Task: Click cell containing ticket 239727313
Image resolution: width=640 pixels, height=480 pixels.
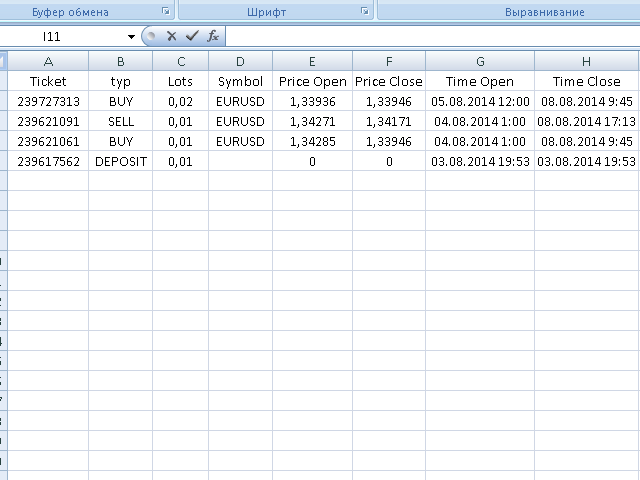Action: (48, 101)
